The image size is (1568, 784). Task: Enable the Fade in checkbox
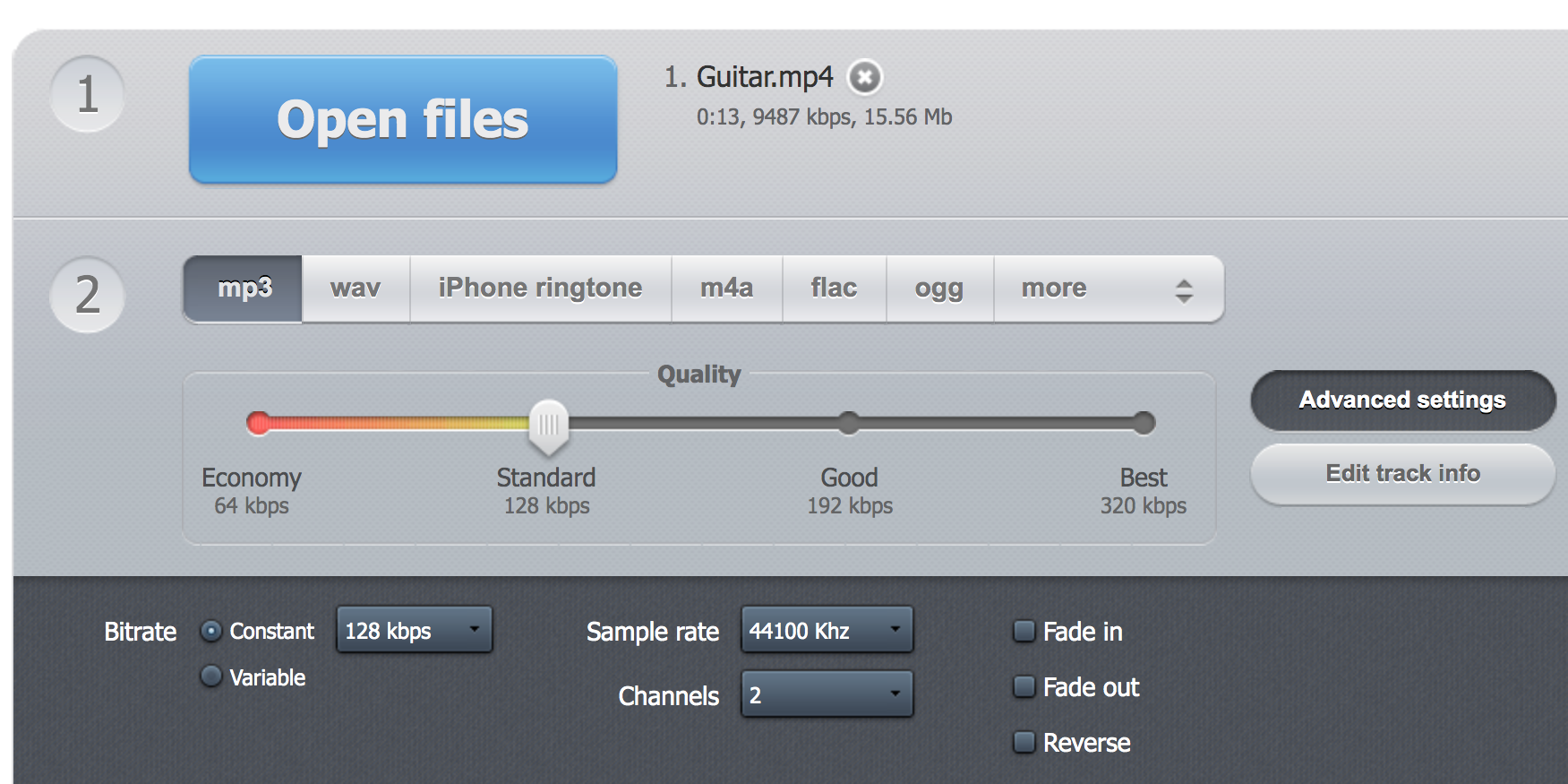1024,631
